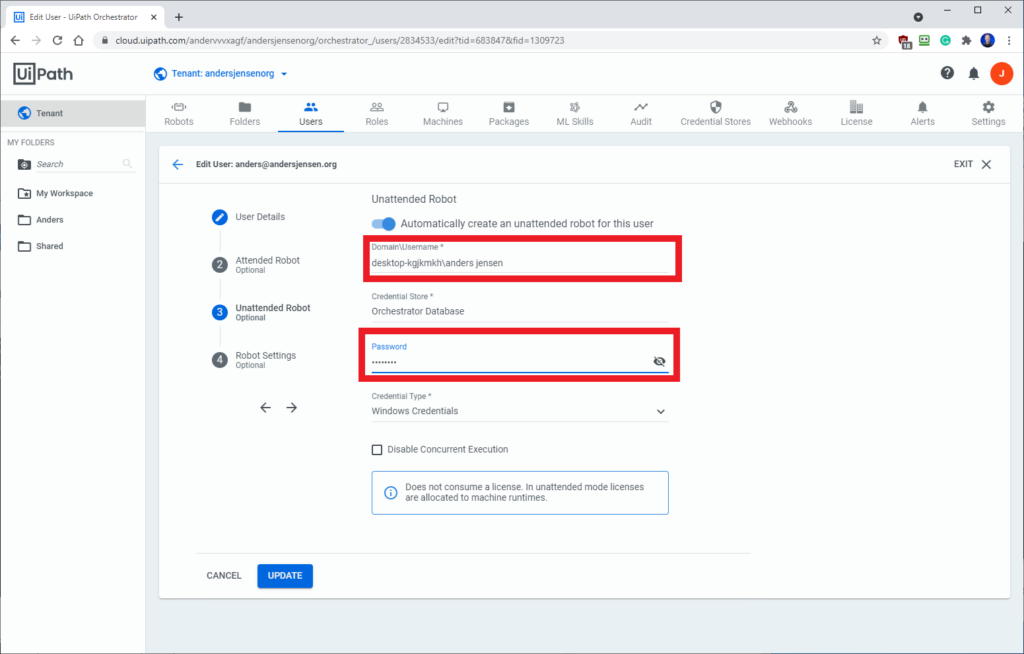Click the Chrome profile avatar
The height and width of the screenshot is (654, 1024).
[987, 41]
